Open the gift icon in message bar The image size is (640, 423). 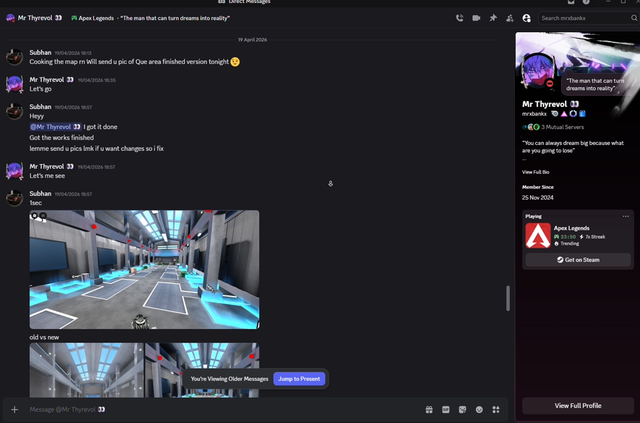(x=429, y=410)
